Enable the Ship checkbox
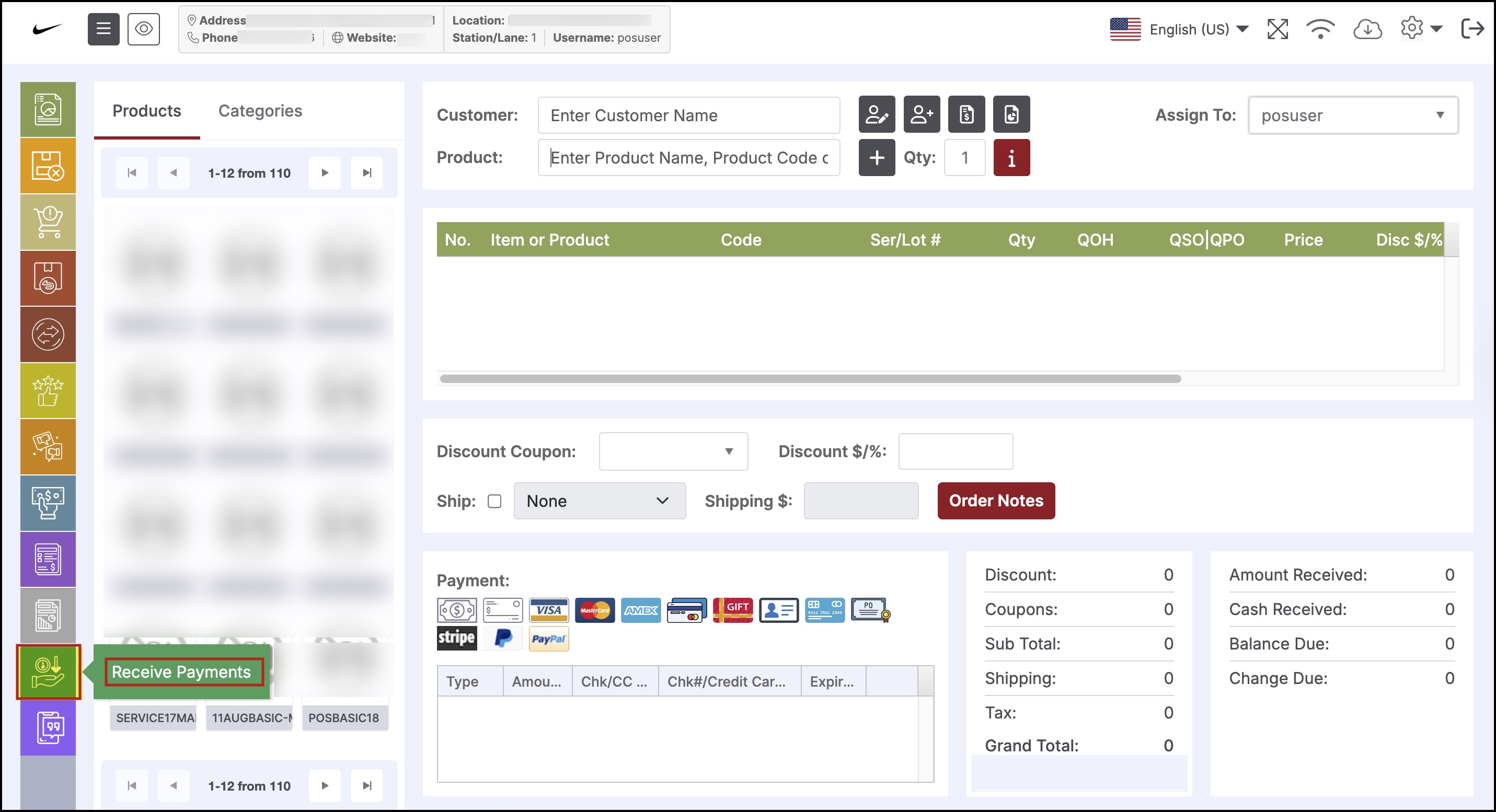The width and height of the screenshot is (1496, 812). pos(494,501)
